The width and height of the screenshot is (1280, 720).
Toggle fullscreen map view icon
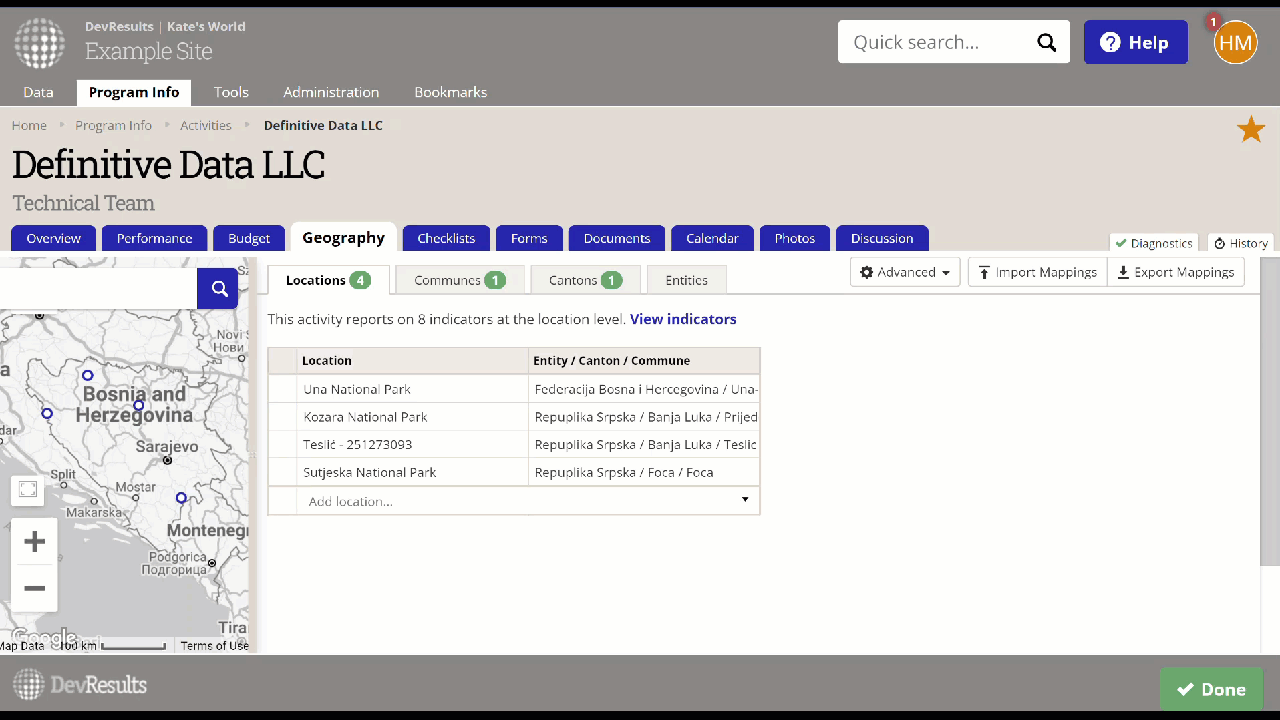pyautogui.click(x=28, y=489)
